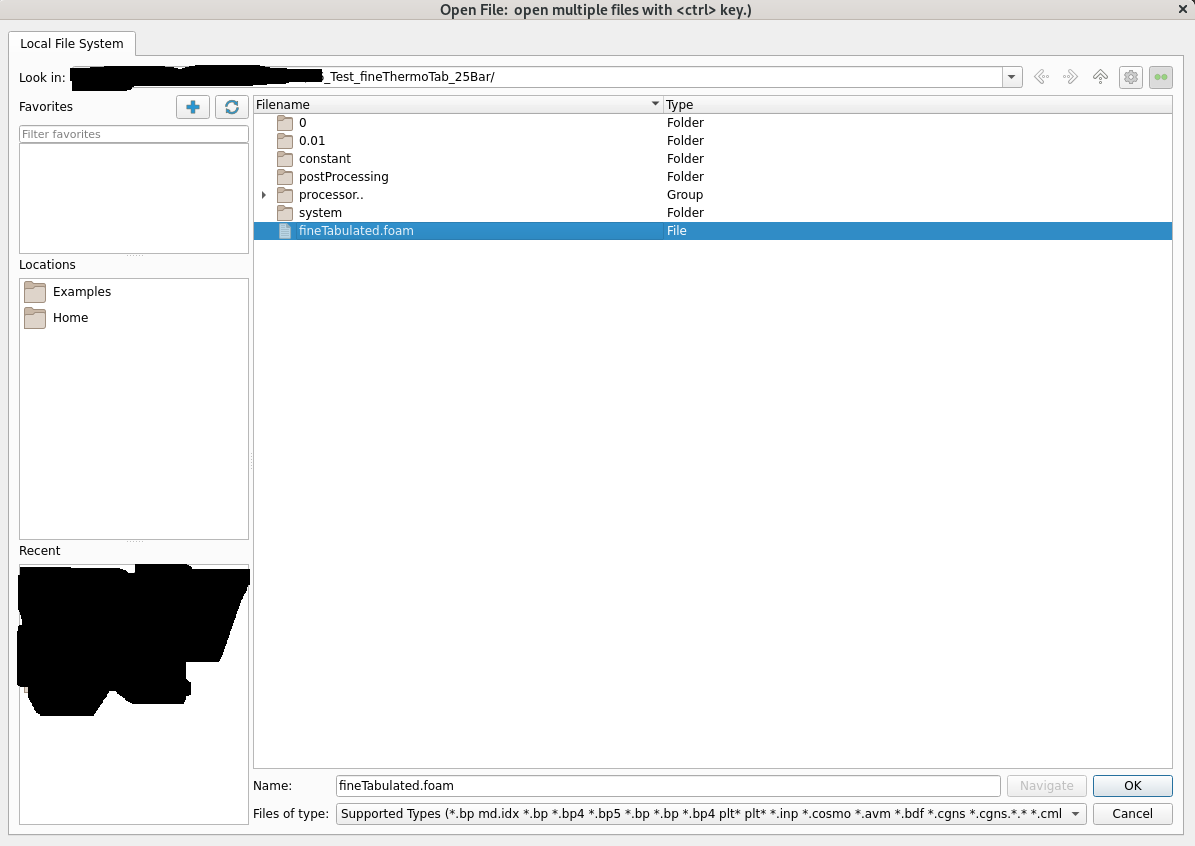Viewport: 1195px width, 846px height.
Task: Add current folder to favorites with plus icon
Action: click(x=193, y=107)
